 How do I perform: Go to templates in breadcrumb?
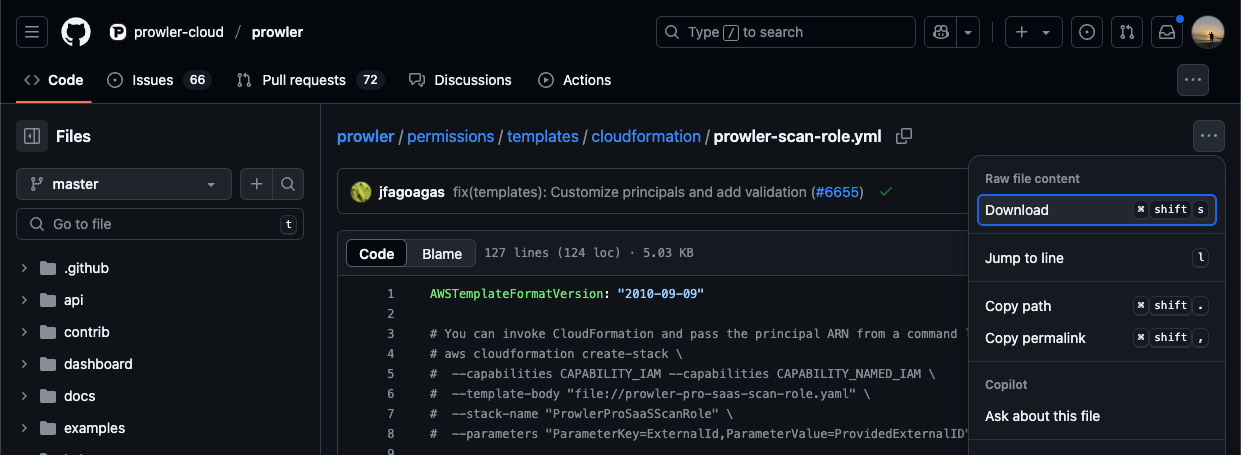(543, 136)
